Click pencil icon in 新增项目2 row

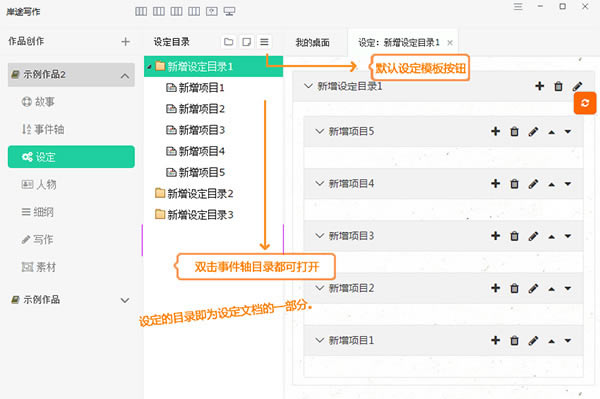(x=533, y=288)
